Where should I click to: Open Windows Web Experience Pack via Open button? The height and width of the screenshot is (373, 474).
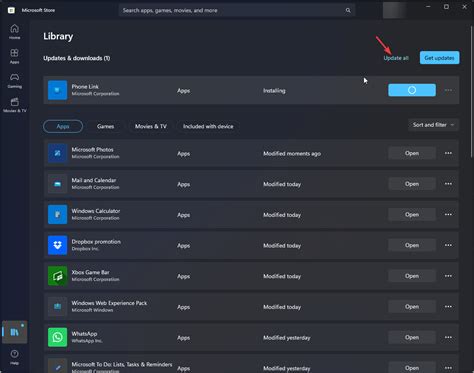412,307
